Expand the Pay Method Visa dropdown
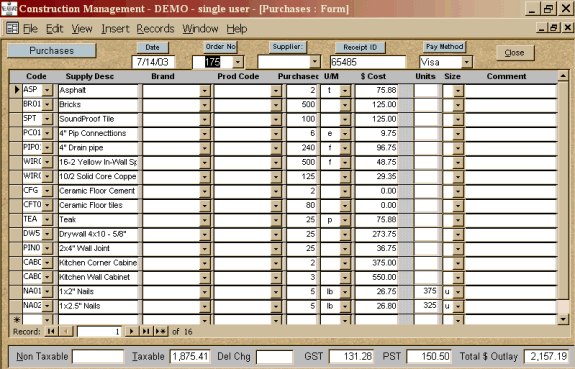The height and width of the screenshot is (369, 575). coord(466,62)
